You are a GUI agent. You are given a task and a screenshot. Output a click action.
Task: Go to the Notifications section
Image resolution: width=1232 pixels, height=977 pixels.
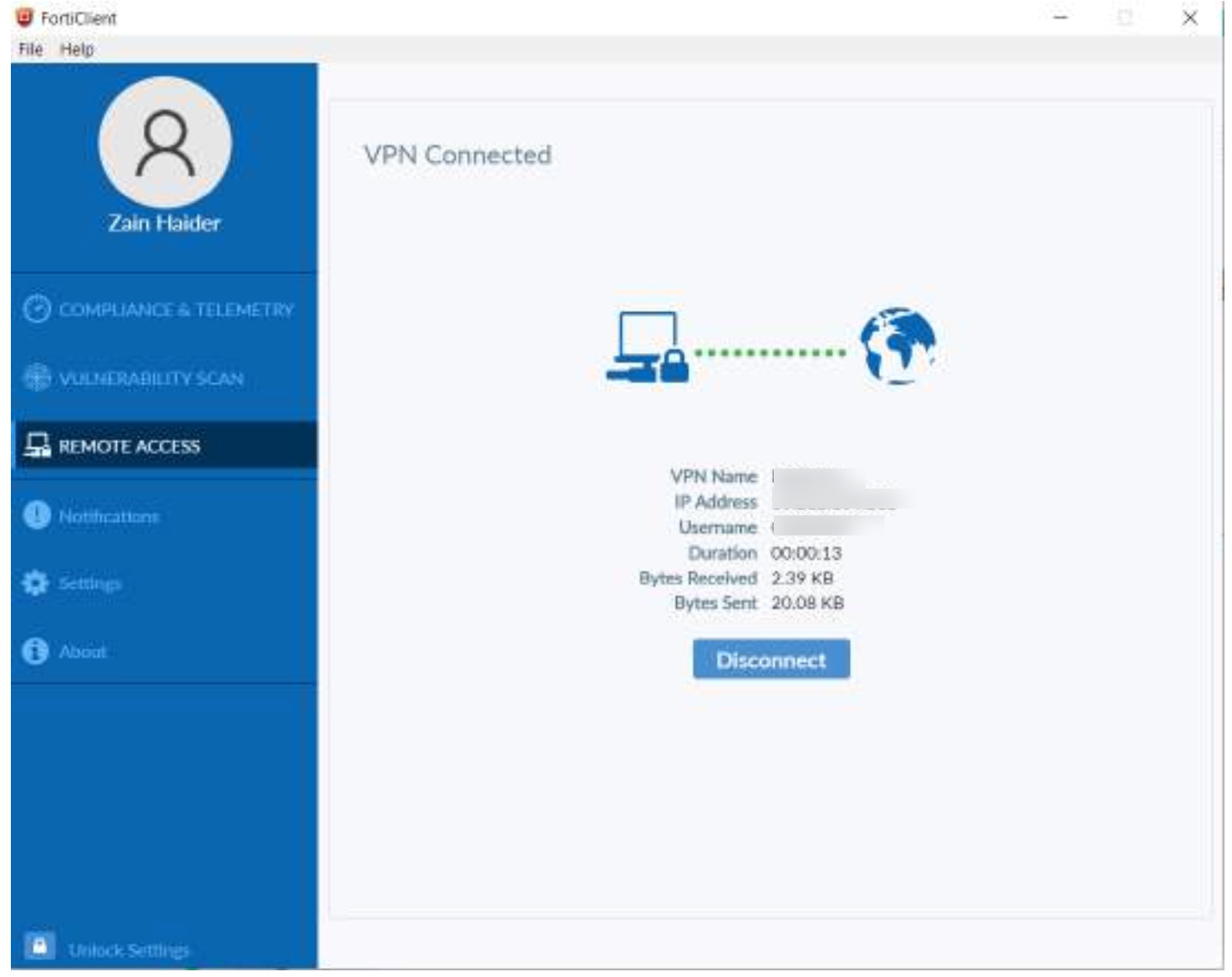[x=109, y=516]
